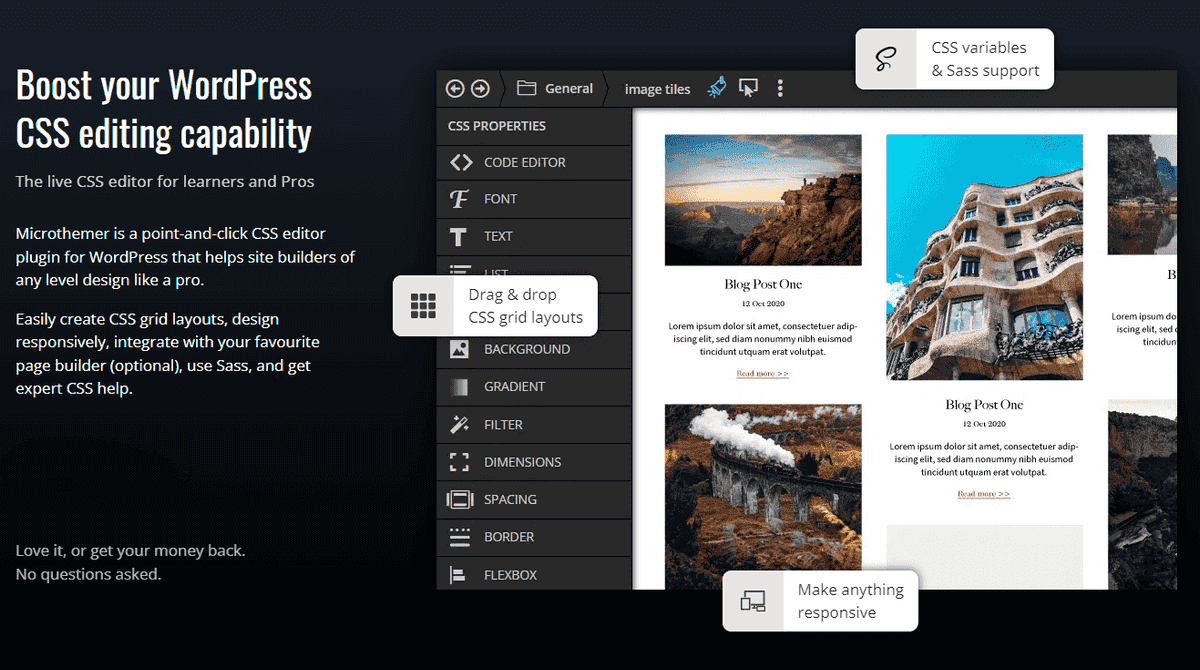The height and width of the screenshot is (670, 1200).
Task: Click the Make anything responsive label
Action: tap(851, 601)
